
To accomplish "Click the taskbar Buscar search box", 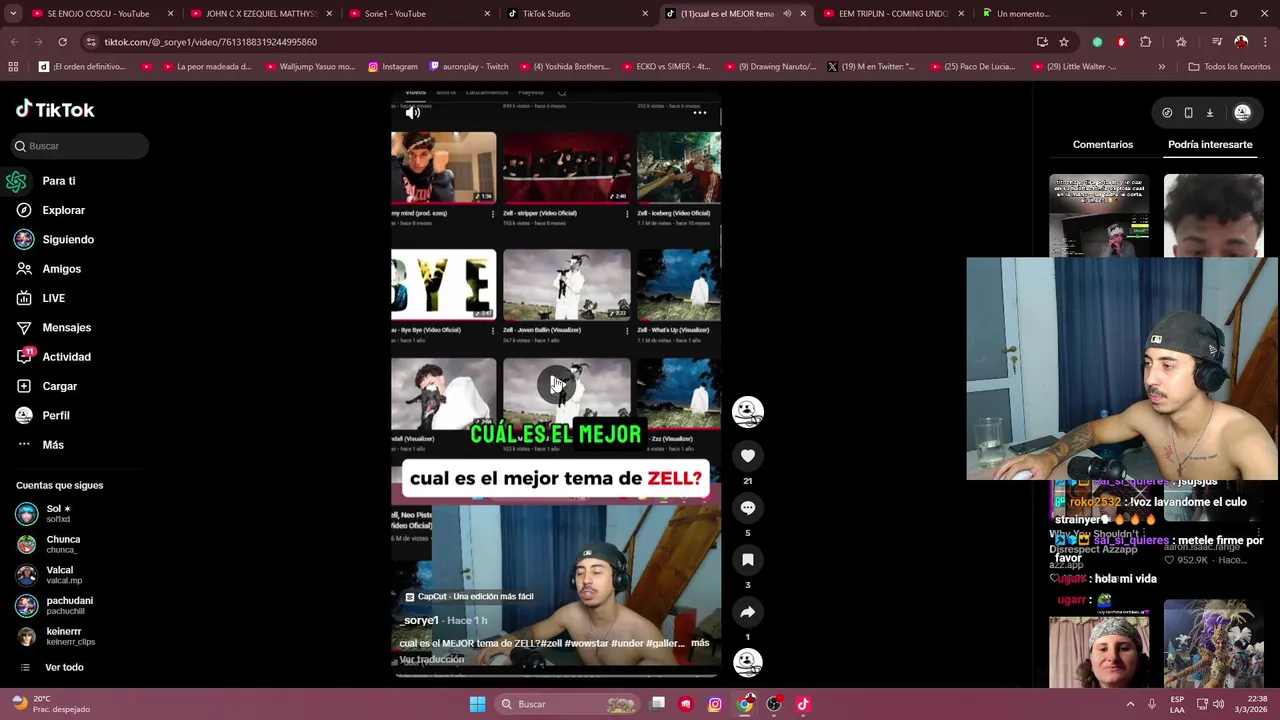I will pos(567,704).
